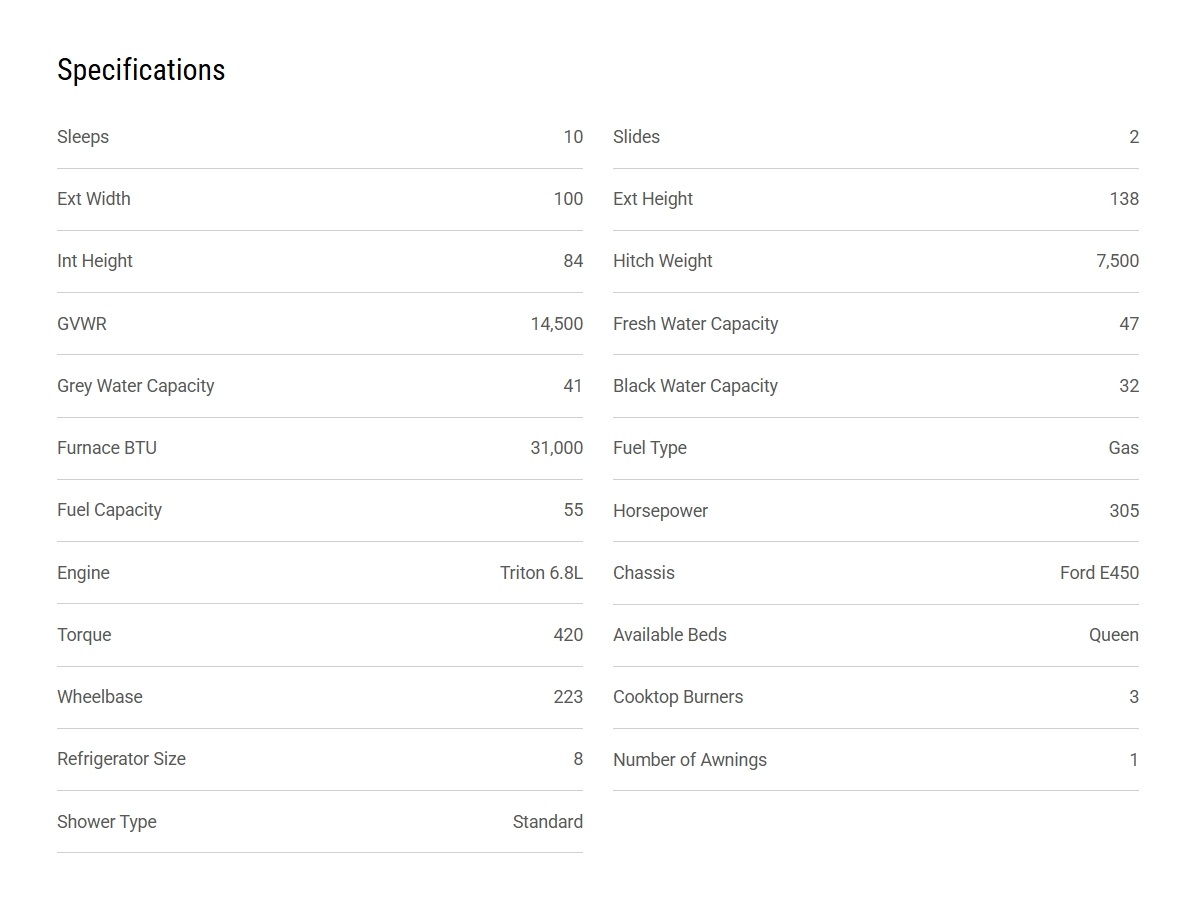Select the Hitch Weight value 7,500
1200x900 pixels.
click(1117, 261)
